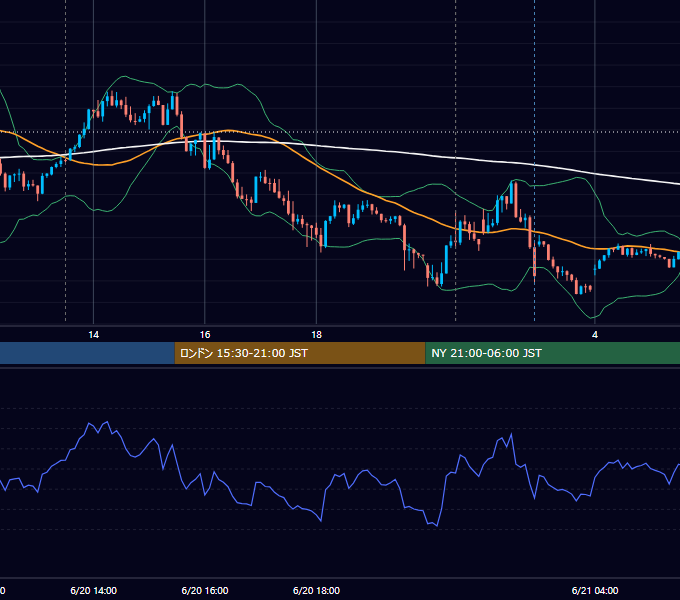Viewport: 680px width, 600px height.
Task: Click the 6/21 04:00 date label
Action: (x=595, y=590)
